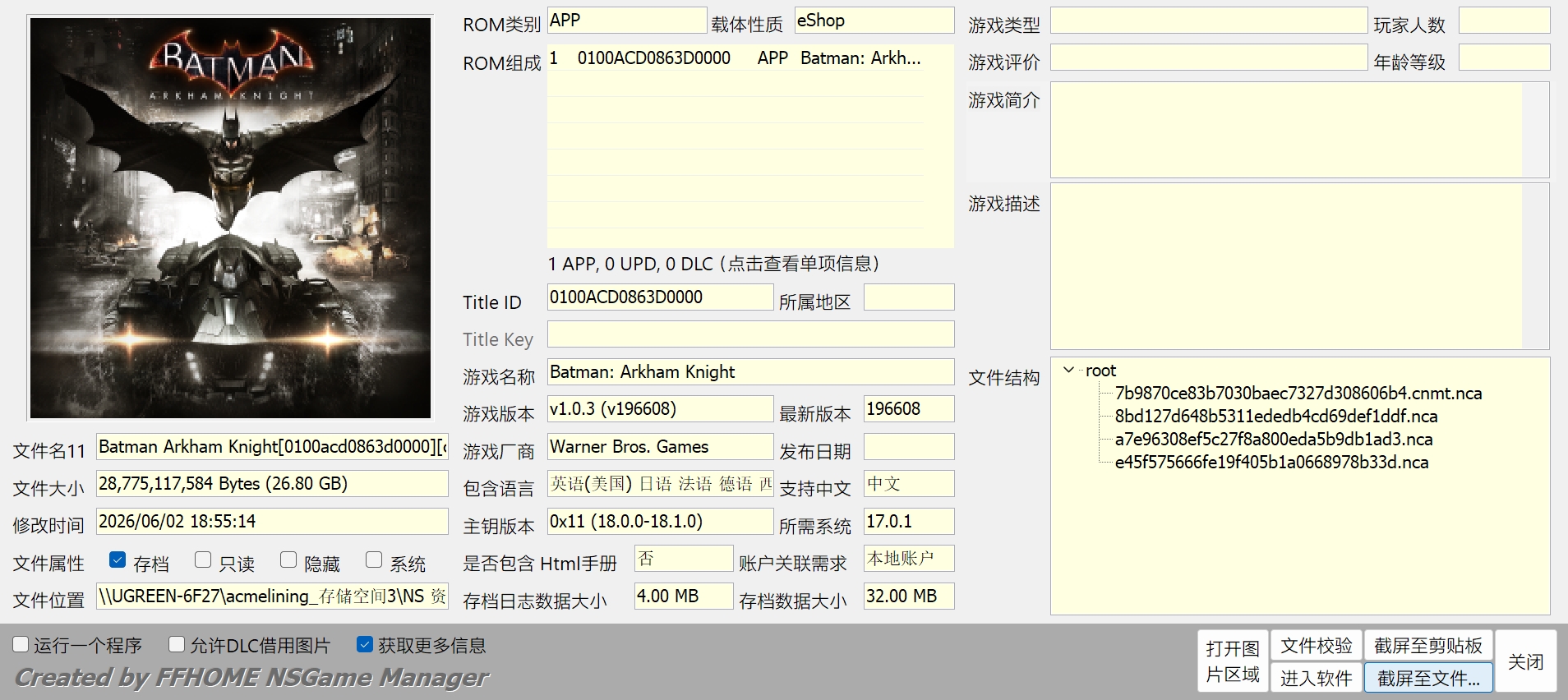Click the empty Title Key field
Image resolution: width=1568 pixels, height=700 pixels.
751,334
